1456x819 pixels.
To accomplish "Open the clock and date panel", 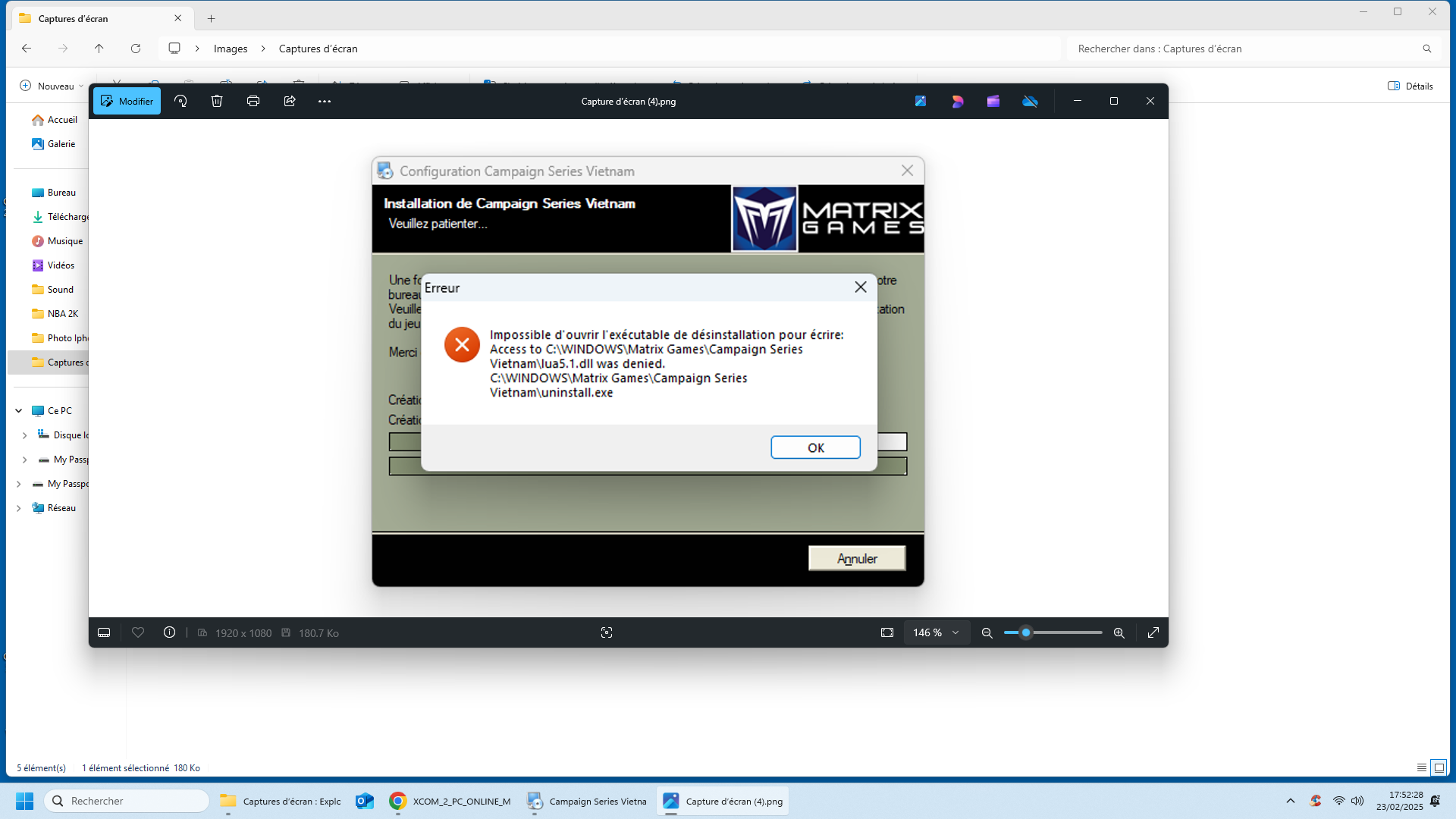I will coord(1400,801).
